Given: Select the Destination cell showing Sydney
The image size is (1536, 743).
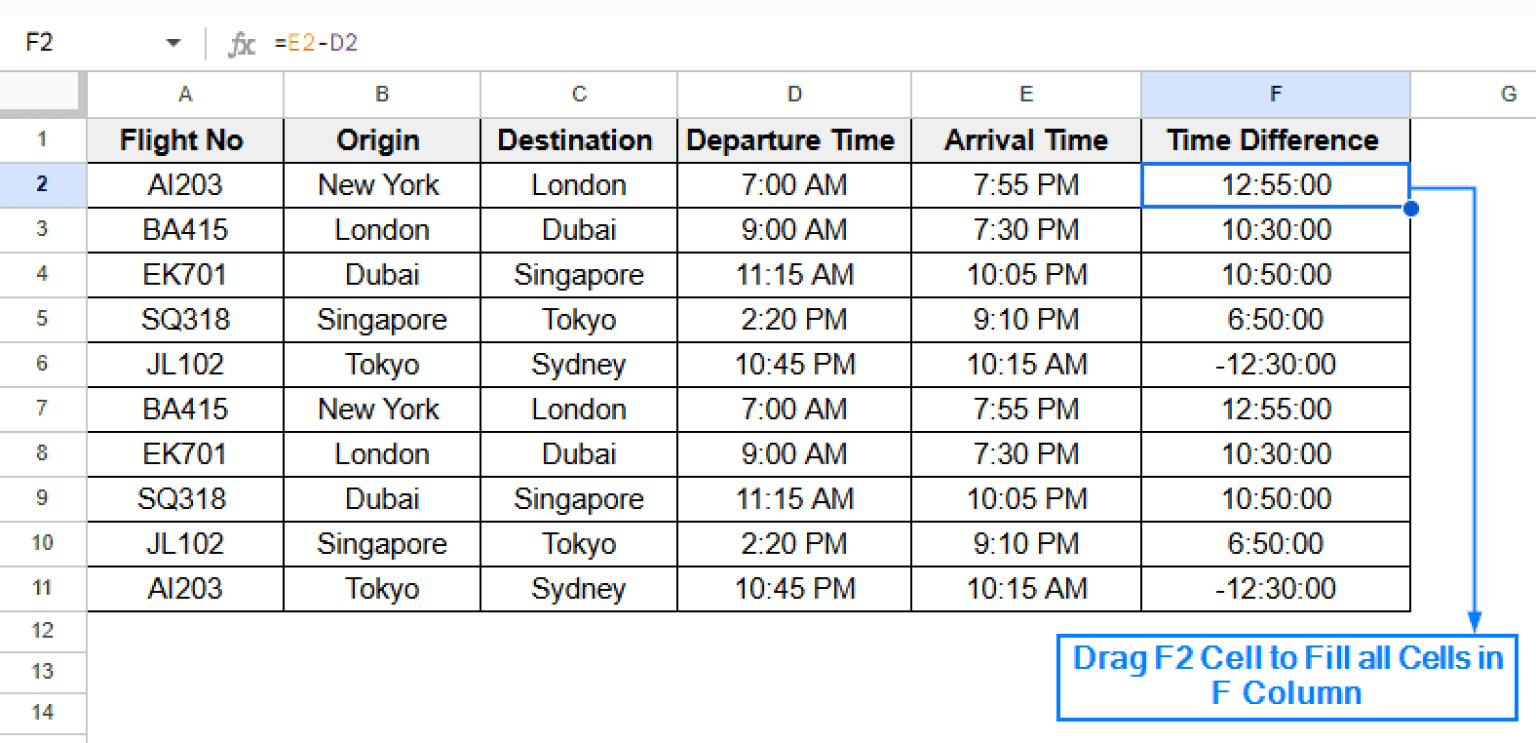Looking at the screenshot, I should [x=578, y=364].
